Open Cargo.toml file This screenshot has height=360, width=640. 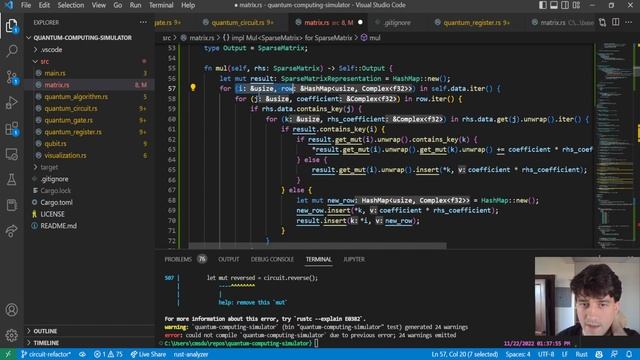(56, 202)
